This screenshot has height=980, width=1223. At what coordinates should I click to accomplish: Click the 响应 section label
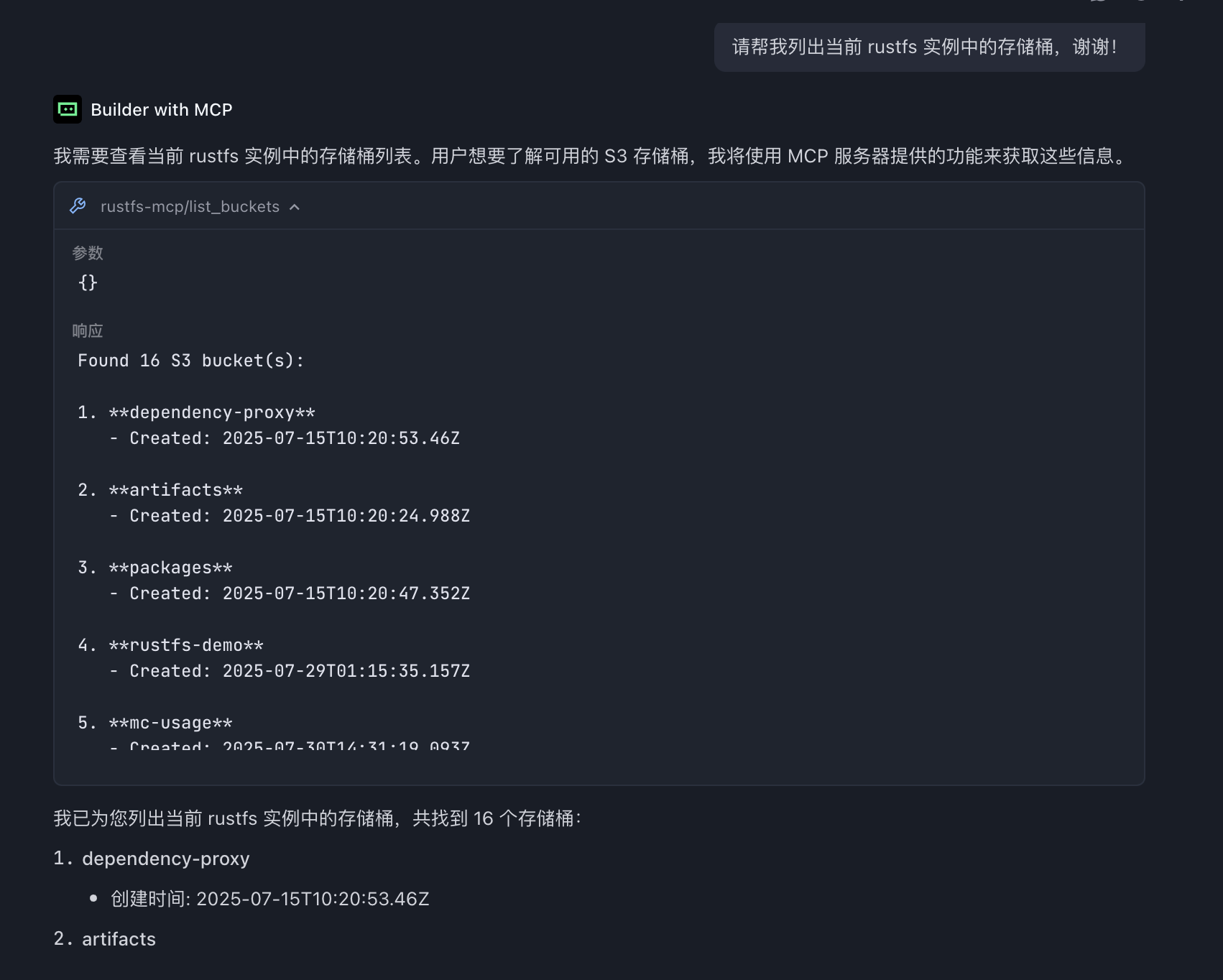[86, 330]
